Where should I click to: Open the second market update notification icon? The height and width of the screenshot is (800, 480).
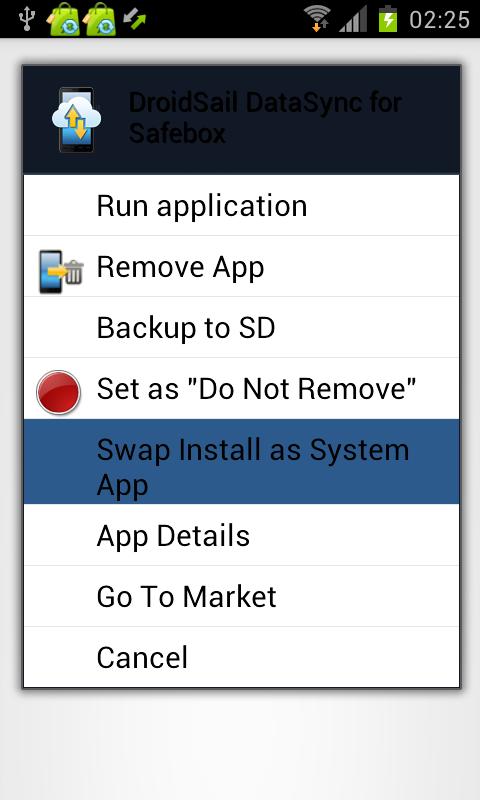(99, 19)
